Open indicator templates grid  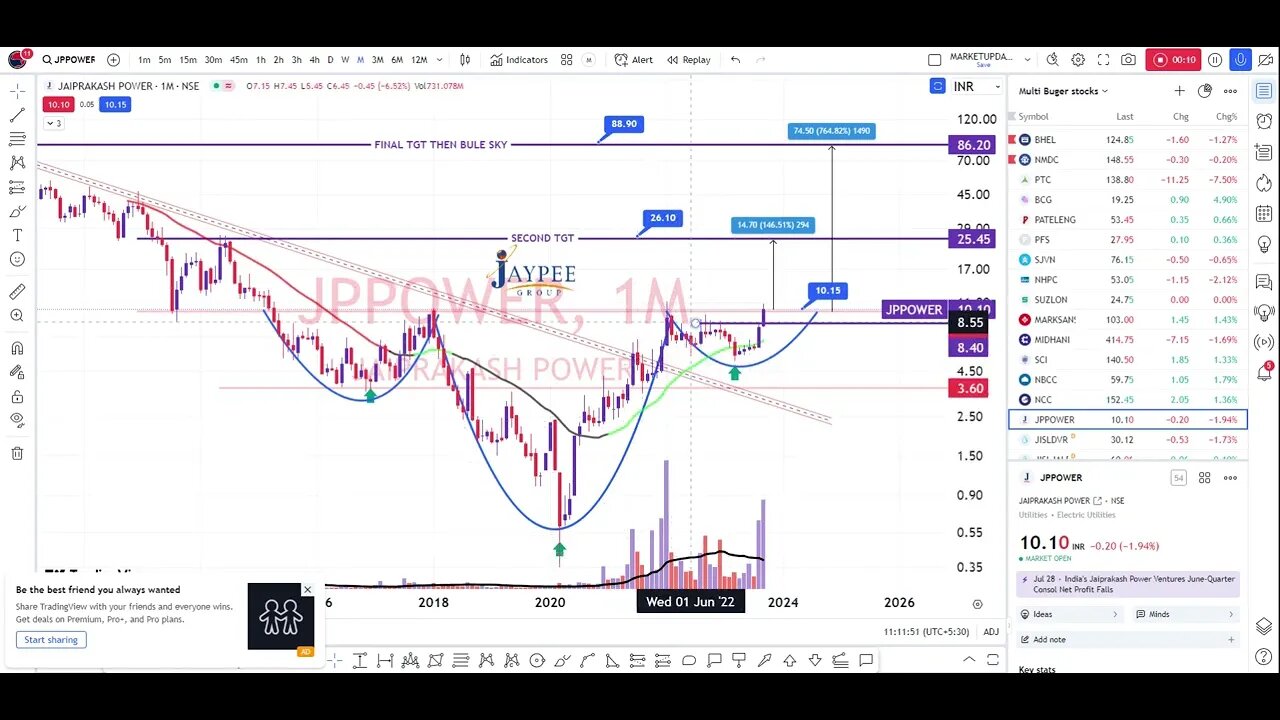tap(566, 60)
